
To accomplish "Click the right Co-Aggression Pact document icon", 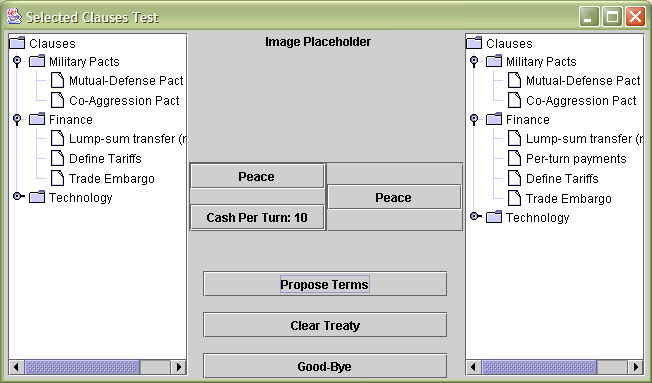I will point(514,100).
